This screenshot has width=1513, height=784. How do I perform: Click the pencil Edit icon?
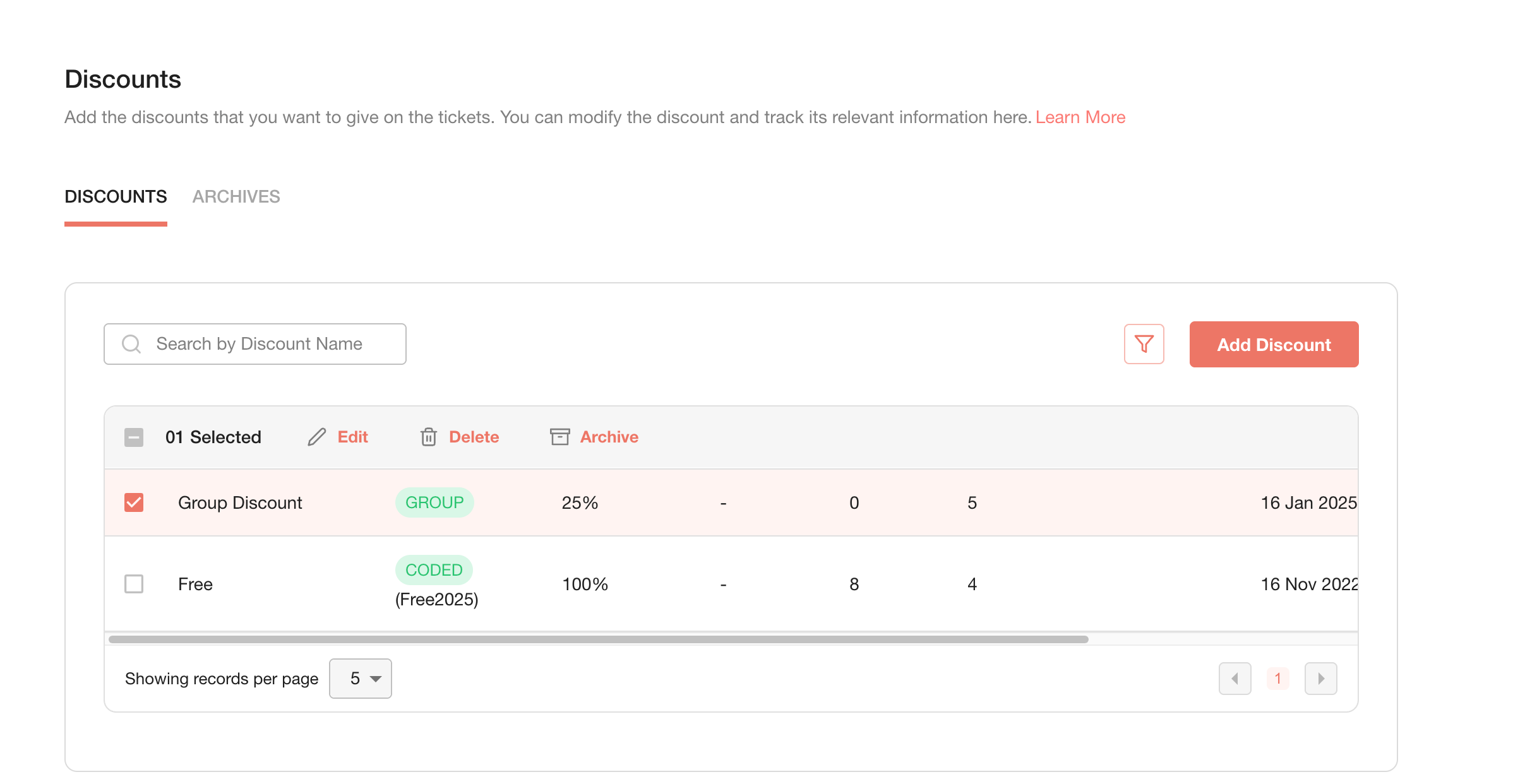coord(317,437)
